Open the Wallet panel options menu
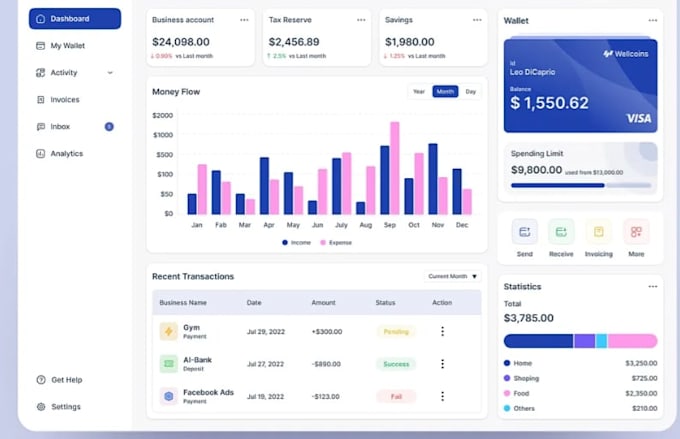 click(x=653, y=20)
